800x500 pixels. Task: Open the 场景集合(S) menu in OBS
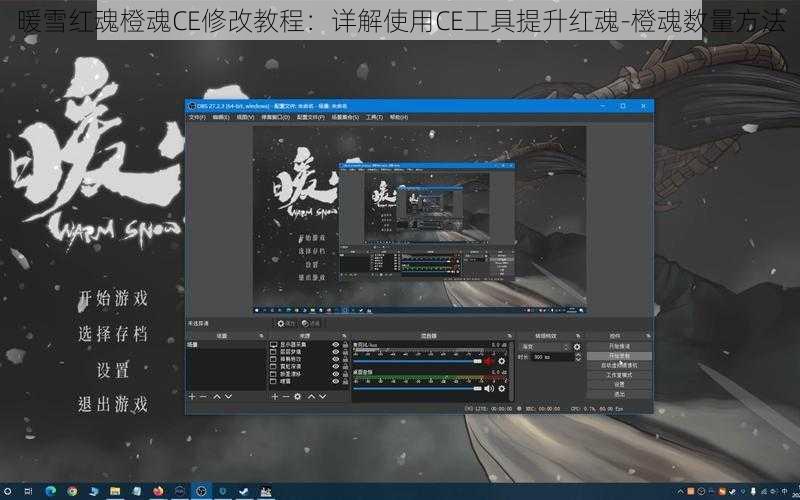tap(345, 117)
